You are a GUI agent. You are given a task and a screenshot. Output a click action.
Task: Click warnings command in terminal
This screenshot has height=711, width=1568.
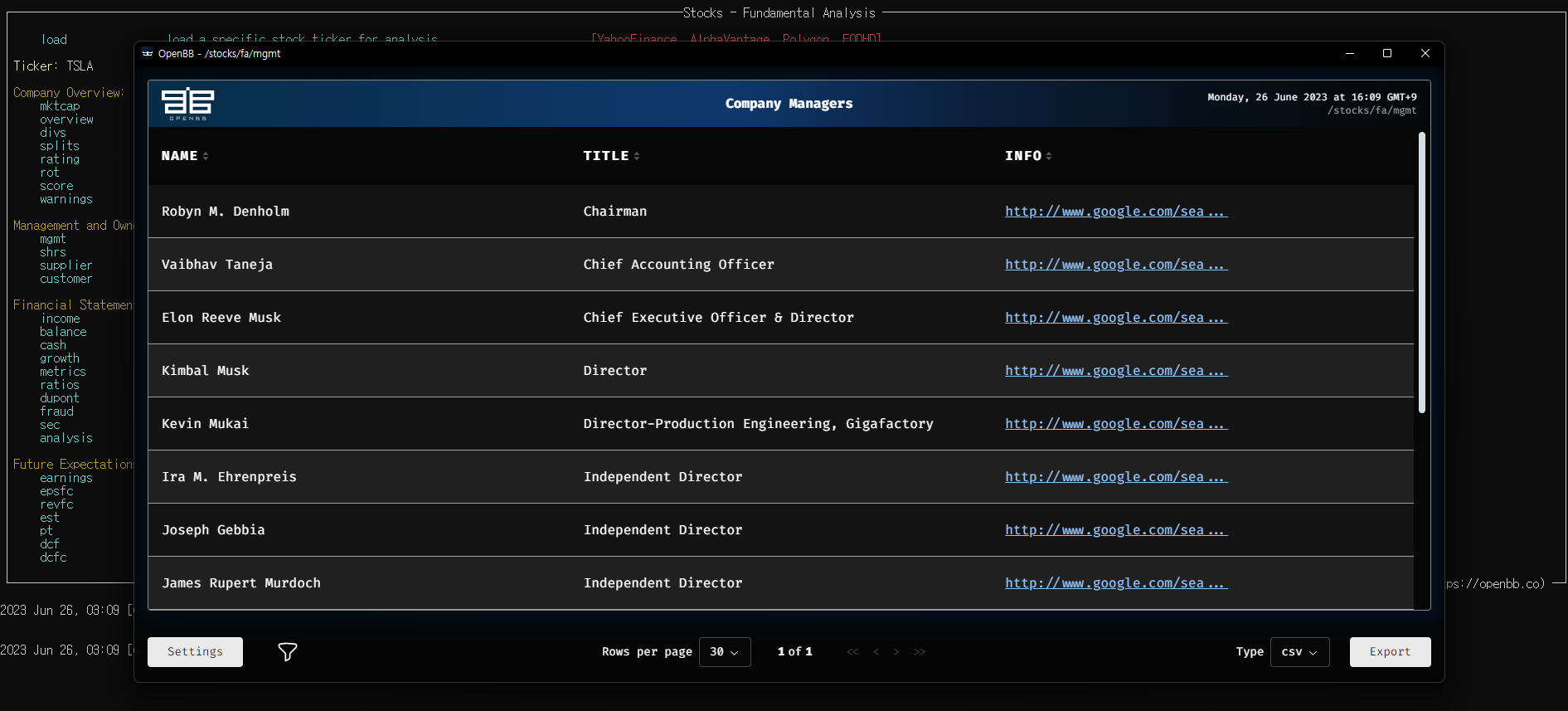66,199
